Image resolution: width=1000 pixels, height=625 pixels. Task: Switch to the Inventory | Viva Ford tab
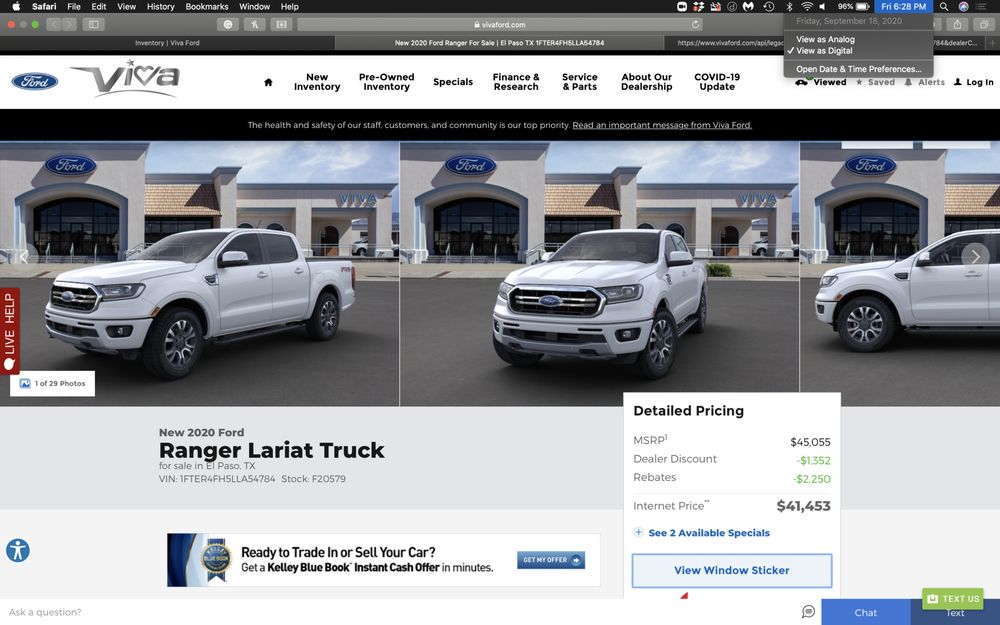pyautogui.click(x=167, y=43)
